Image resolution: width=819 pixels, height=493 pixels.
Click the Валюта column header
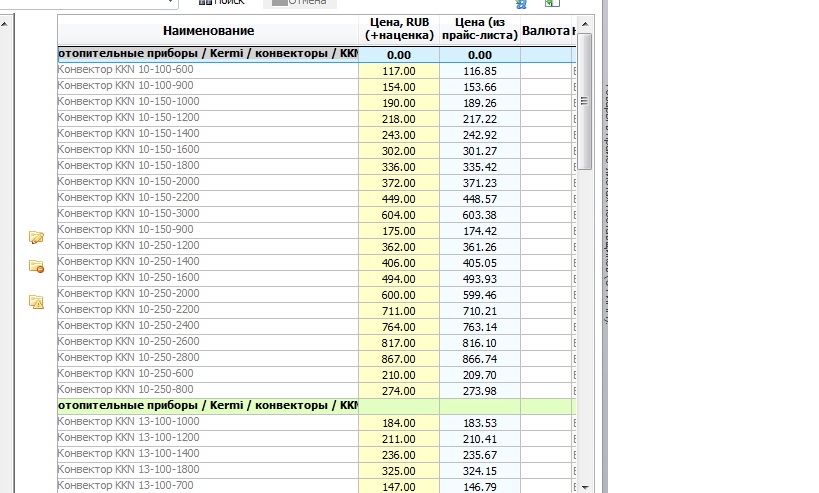tap(548, 31)
